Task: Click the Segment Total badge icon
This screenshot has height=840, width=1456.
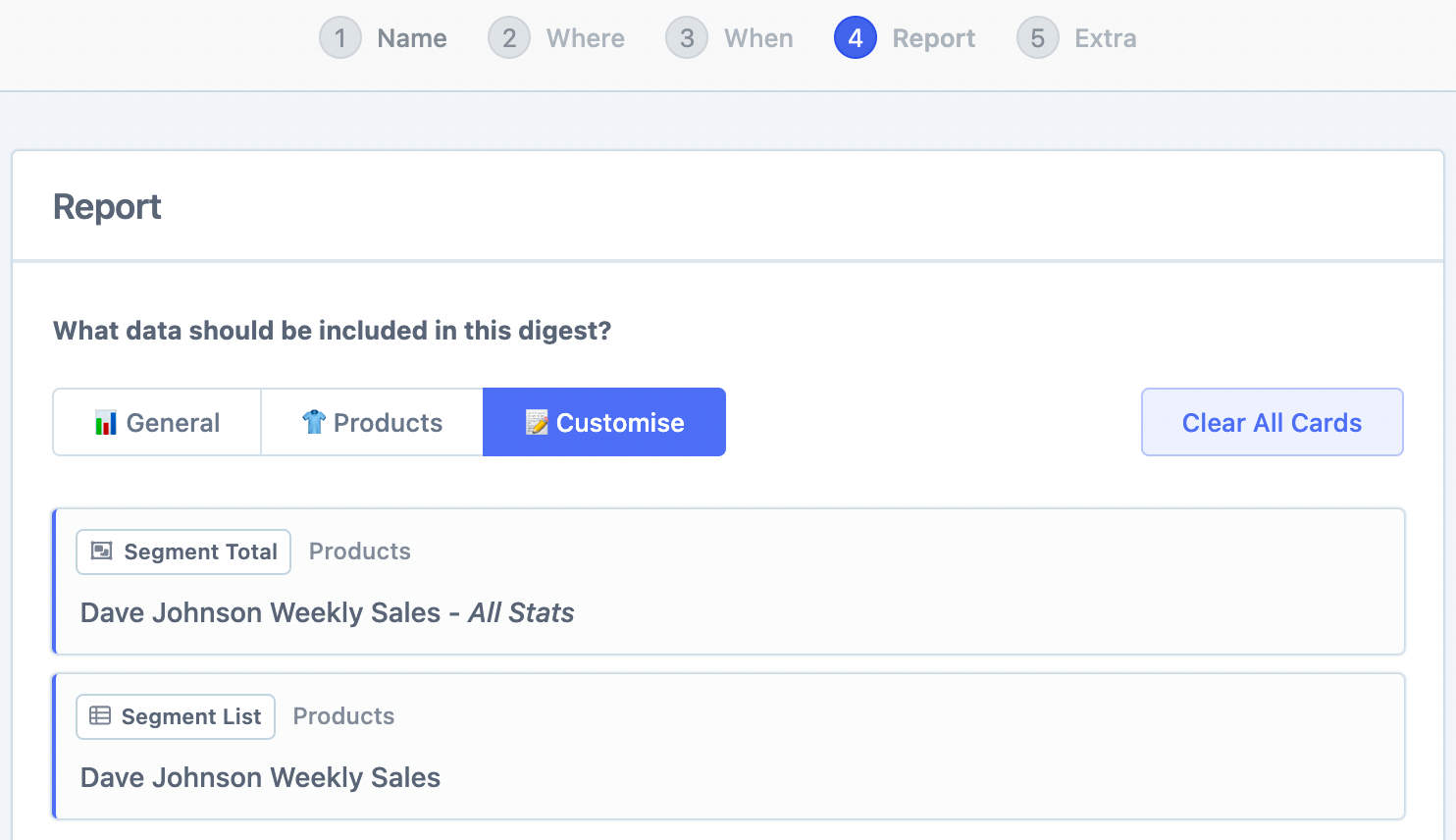Action: [x=102, y=551]
